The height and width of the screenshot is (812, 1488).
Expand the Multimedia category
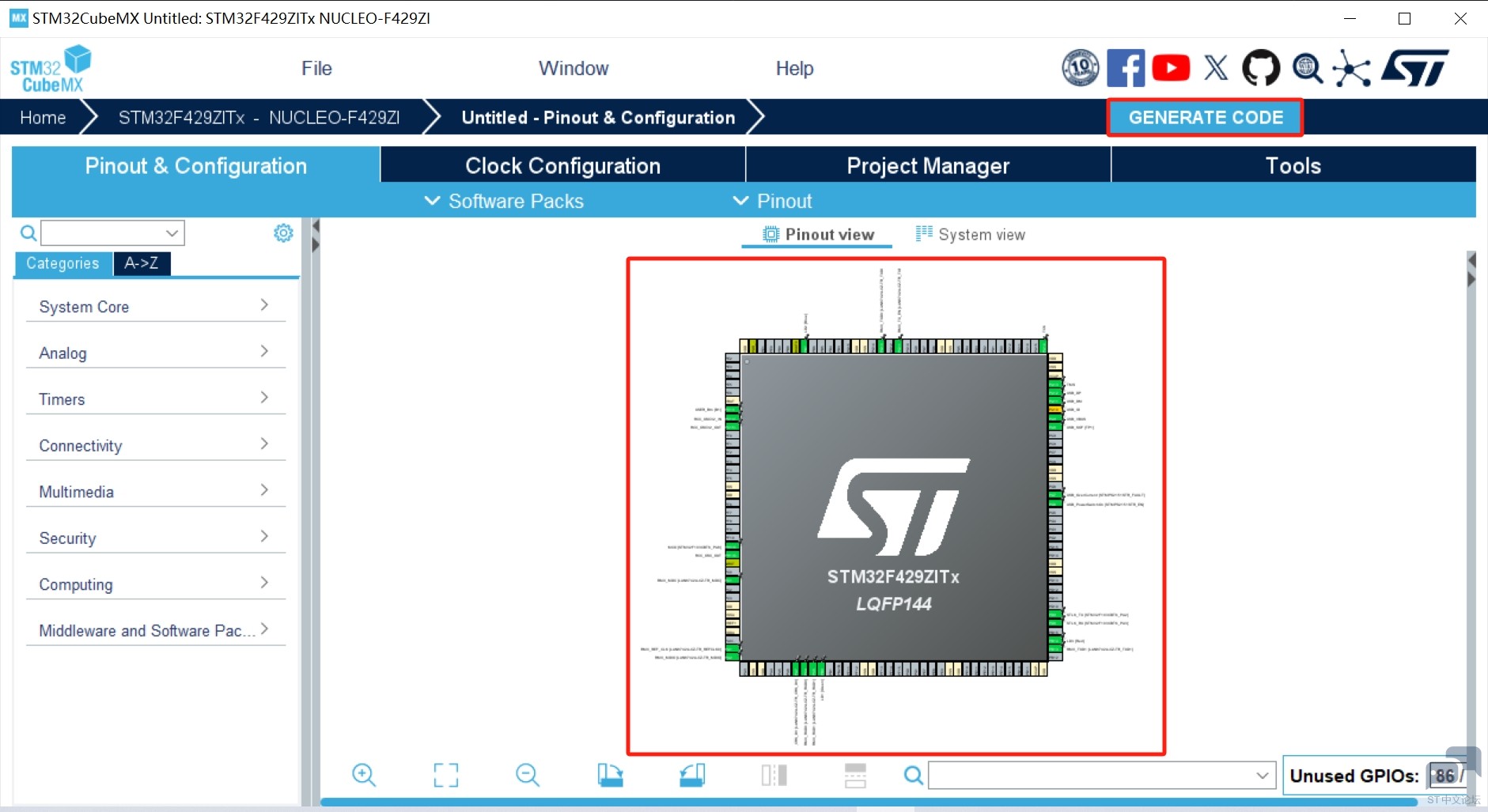pyautogui.click(x=155, y=492)
